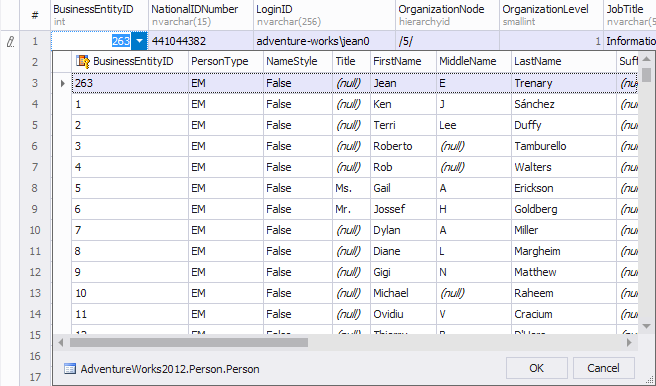This screenshot has width=656, height=386.
Task: Click the first name Ovidiu cell
Action: tap(403, 314)
